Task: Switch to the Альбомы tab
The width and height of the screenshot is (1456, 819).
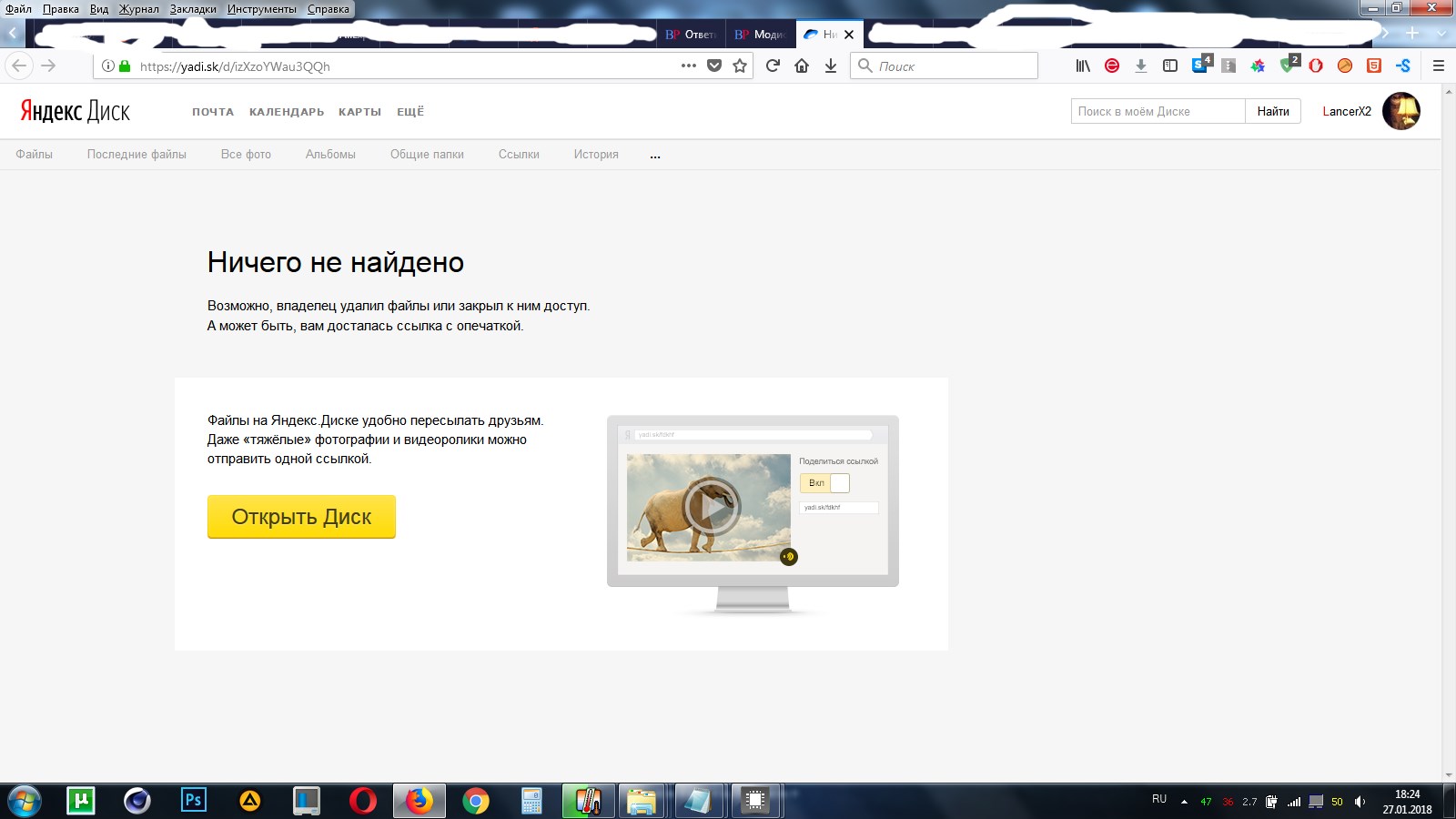Action: point(330,155)
